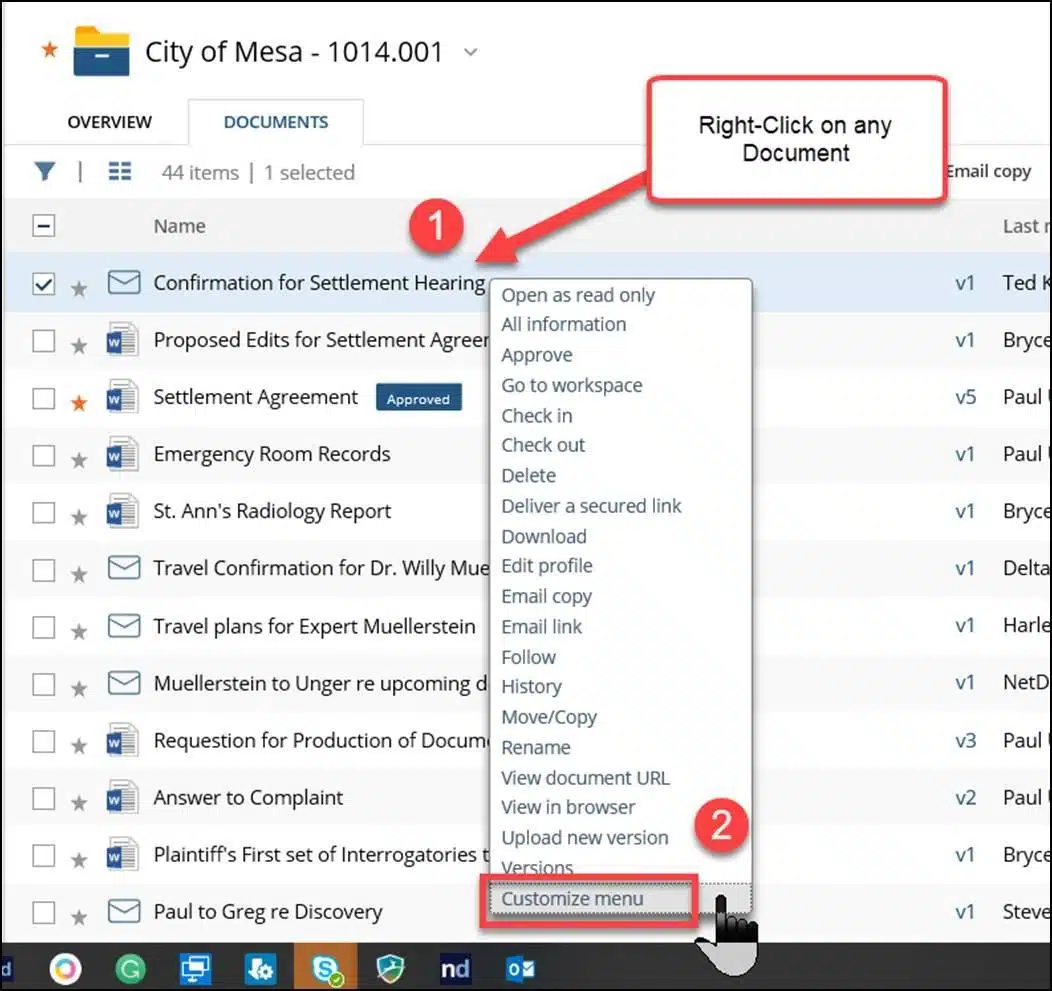Image resolution: width=1052 pixels, height=991 pixels.
Task: Click the Email copy toolbar button
Action: tap(989, 172)
